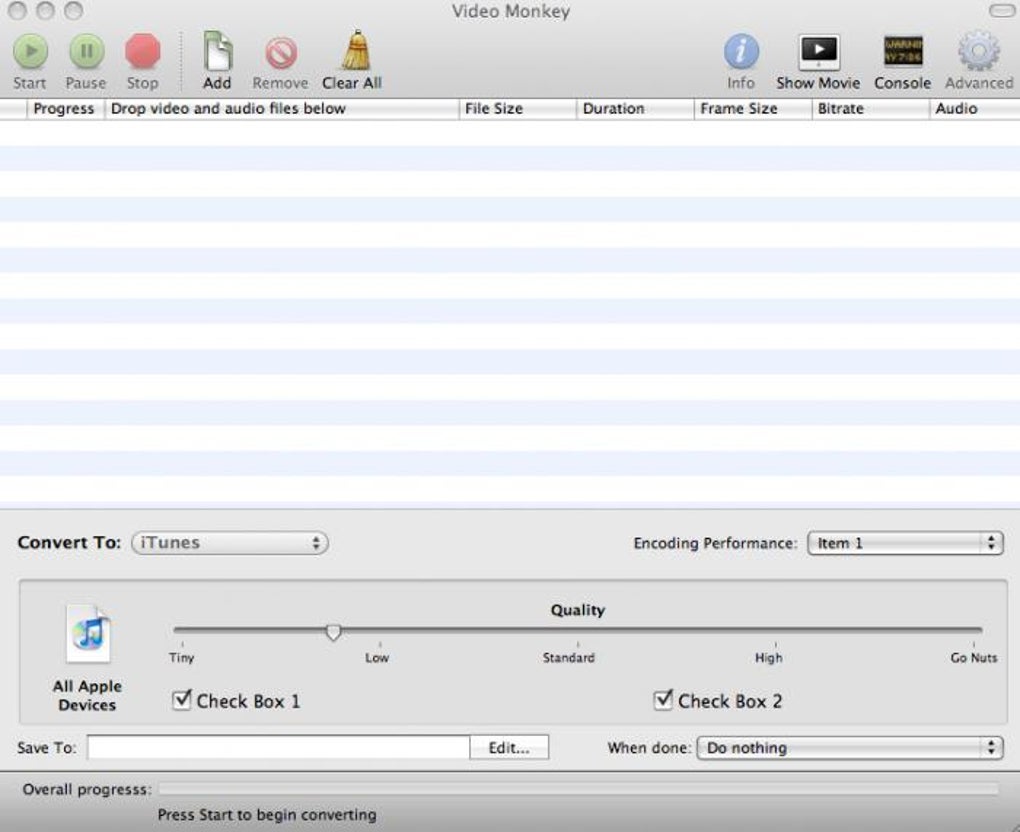Click the Save To path field

coord(278,747)
